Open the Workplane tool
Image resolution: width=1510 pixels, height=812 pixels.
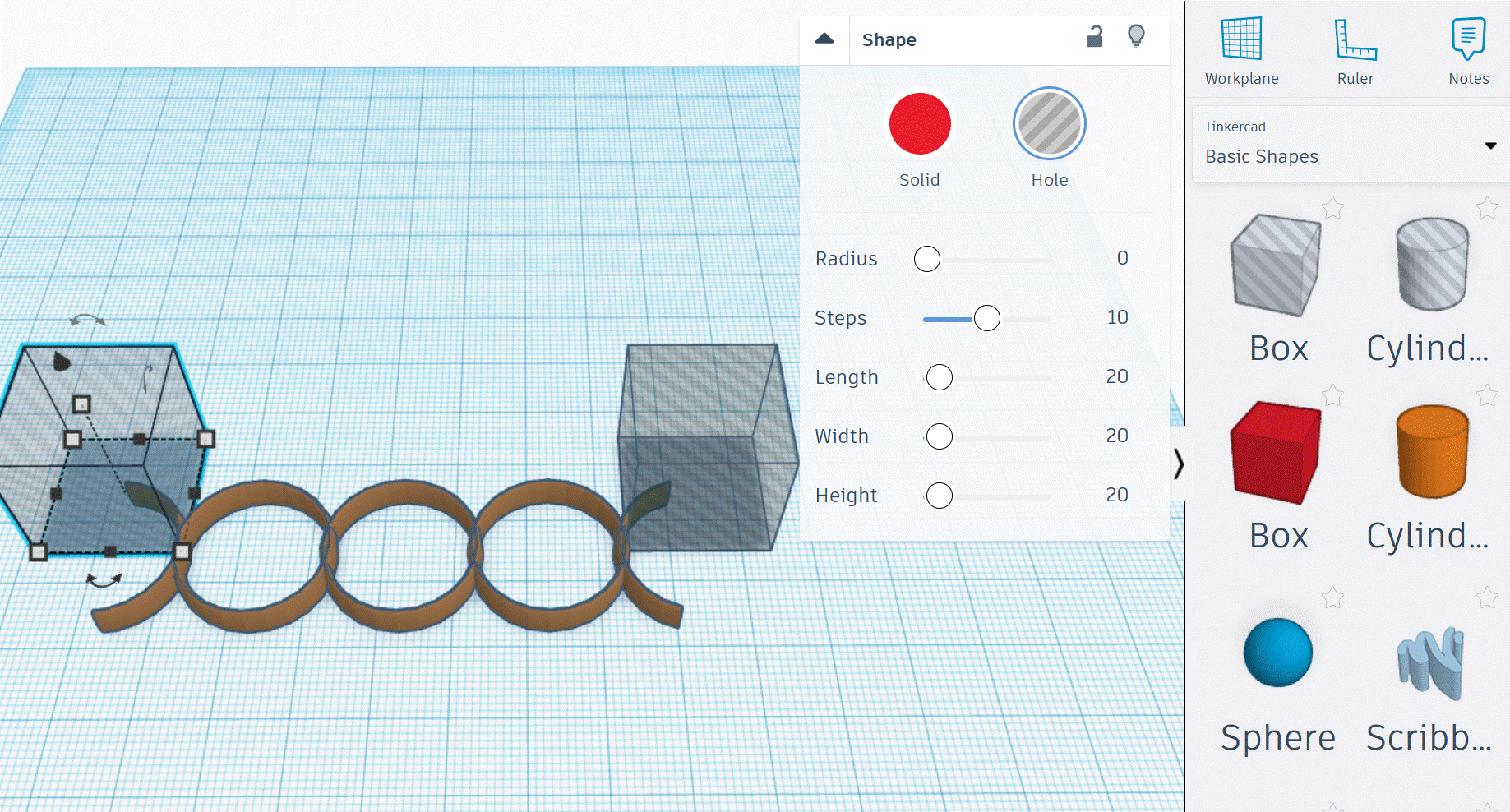pos(1241,51)
